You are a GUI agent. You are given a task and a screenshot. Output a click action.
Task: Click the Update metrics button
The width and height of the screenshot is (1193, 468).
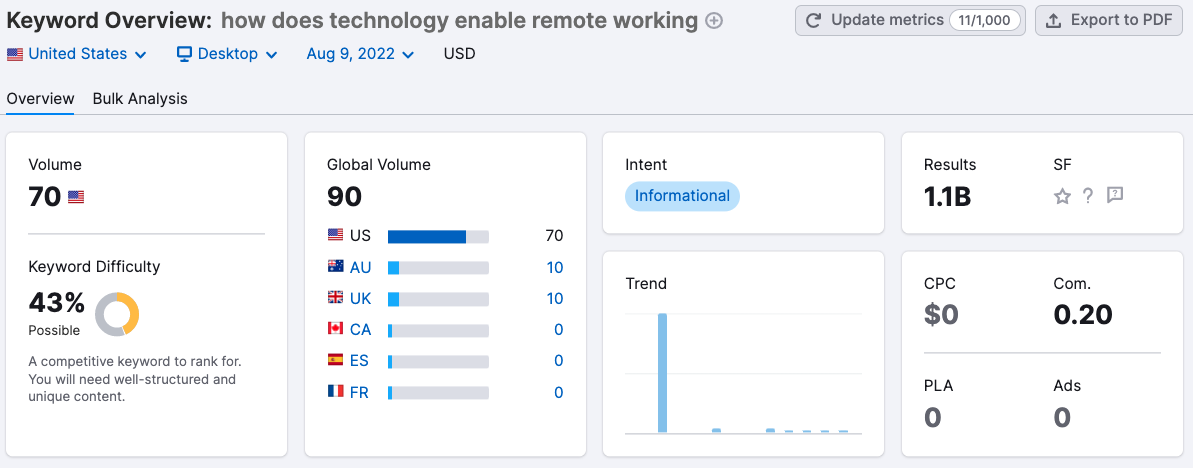tap(910, 20)
